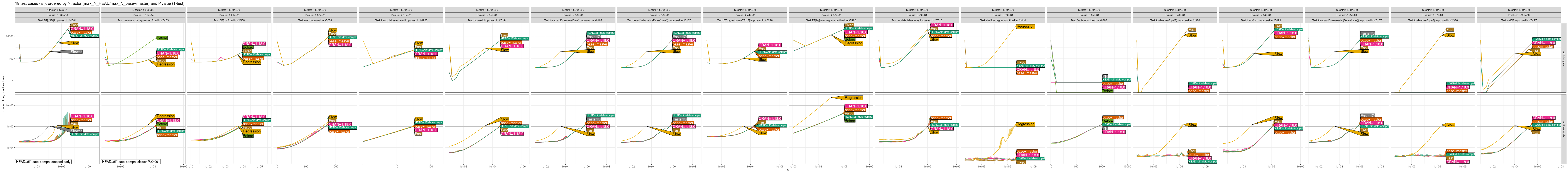Click the 'HEAD=diff-date-compat slower P<0.001' label

(131, 162)
